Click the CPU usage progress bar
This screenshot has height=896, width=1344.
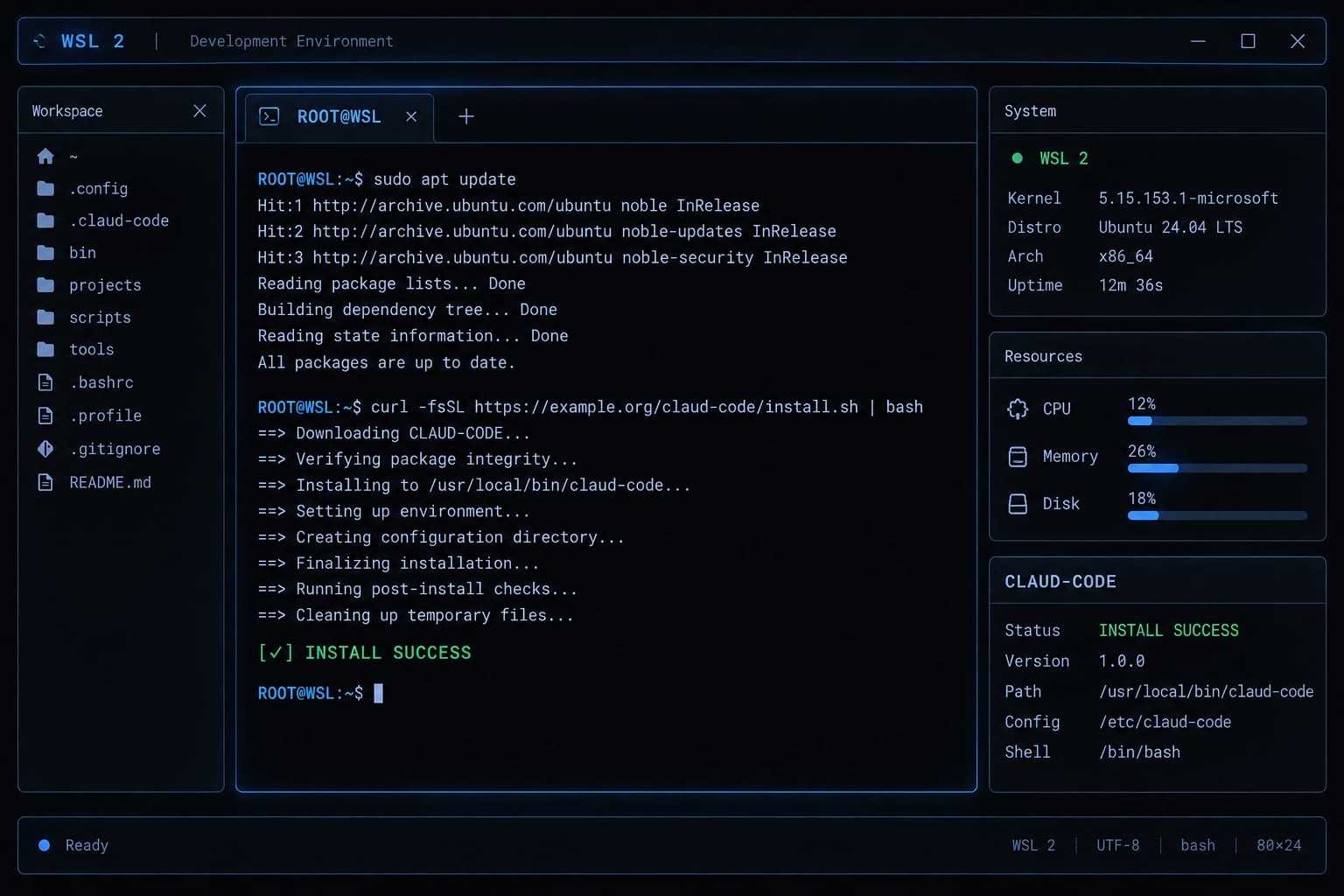pos(1217,421)
